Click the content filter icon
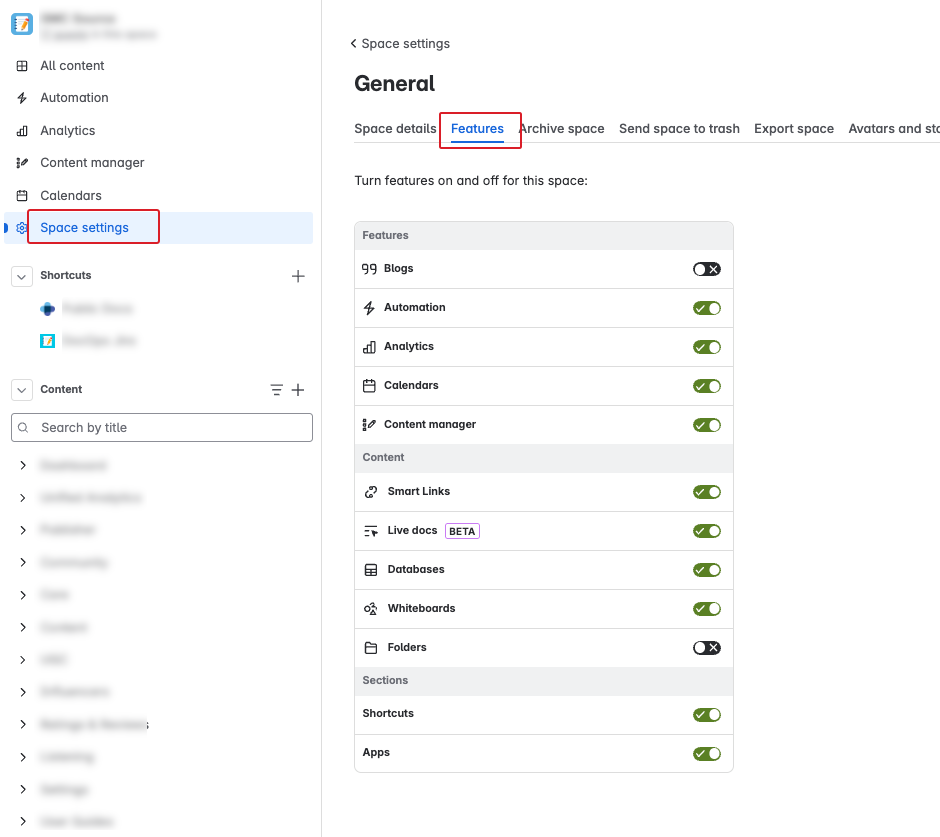The width and height of the screenshot is (940, 837). [x=276, y=390]
